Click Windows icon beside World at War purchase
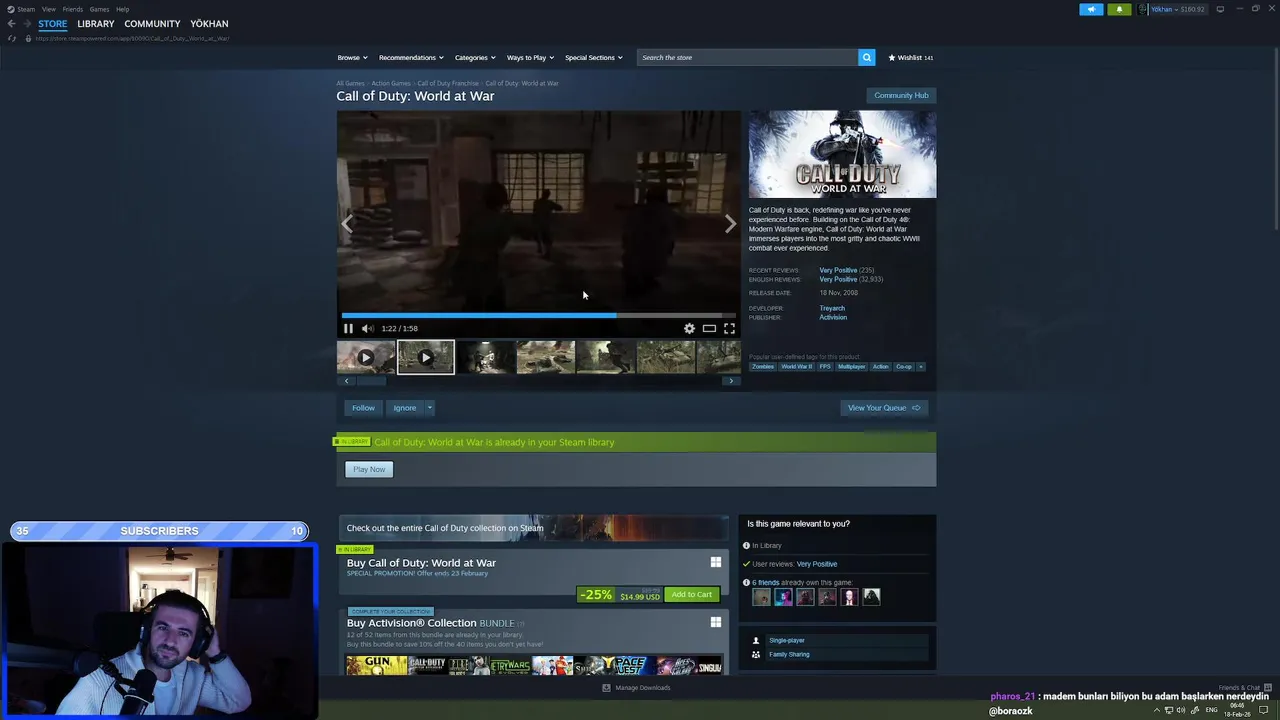Image resolution: width=1280 pixels, height=720 pixels. click(x=715, y=562)
